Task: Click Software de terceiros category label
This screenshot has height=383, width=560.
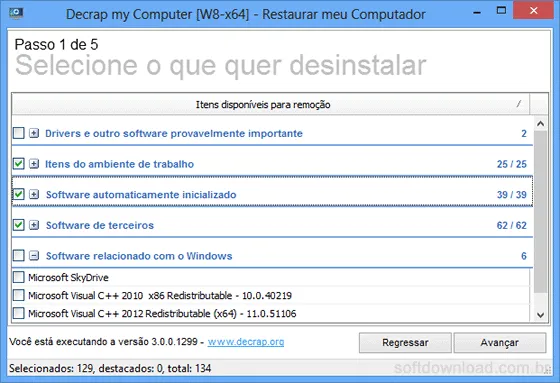Action: [x=100, y=225]
